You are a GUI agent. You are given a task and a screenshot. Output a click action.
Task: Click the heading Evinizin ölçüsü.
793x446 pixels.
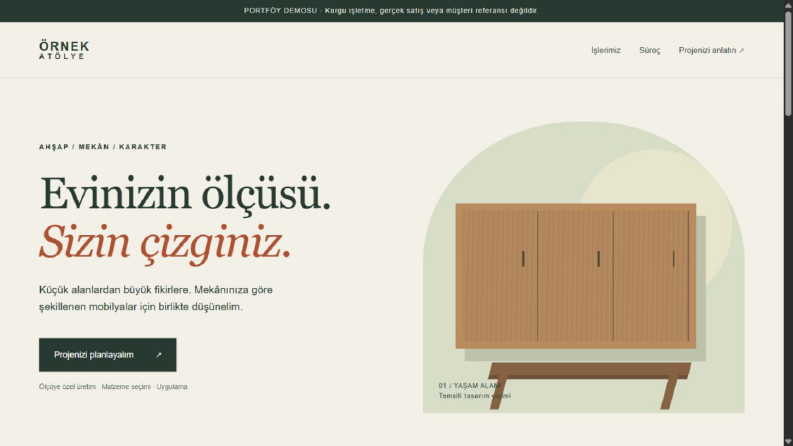tap(185, 194)
